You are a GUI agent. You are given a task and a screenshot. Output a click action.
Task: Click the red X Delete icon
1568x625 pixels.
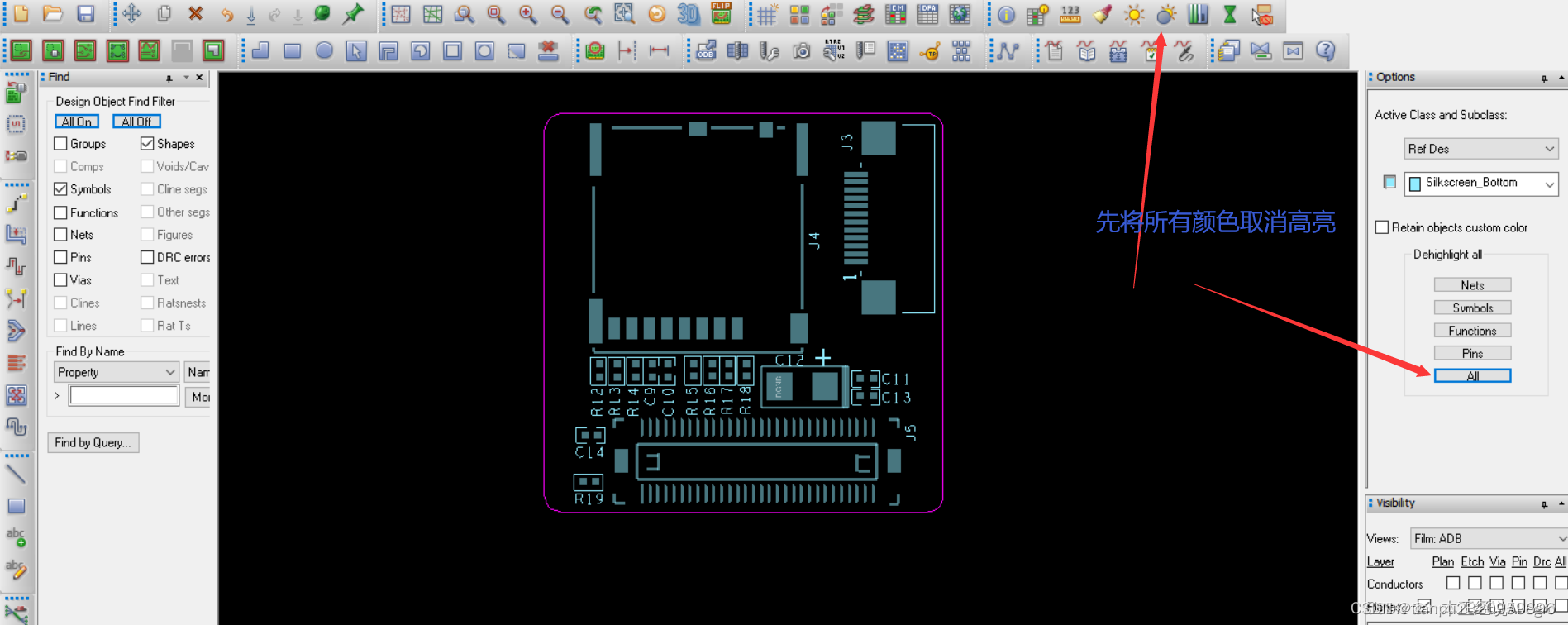(196, 14)
